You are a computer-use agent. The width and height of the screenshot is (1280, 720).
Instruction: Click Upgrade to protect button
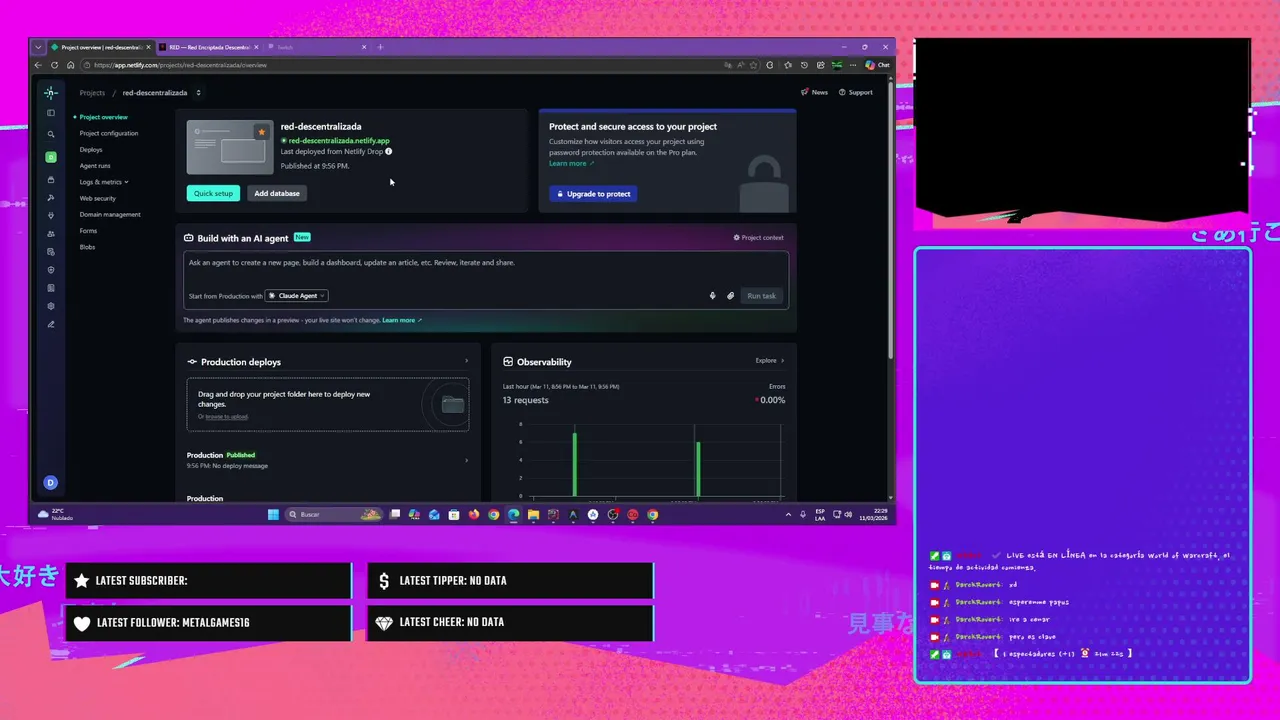593,194
